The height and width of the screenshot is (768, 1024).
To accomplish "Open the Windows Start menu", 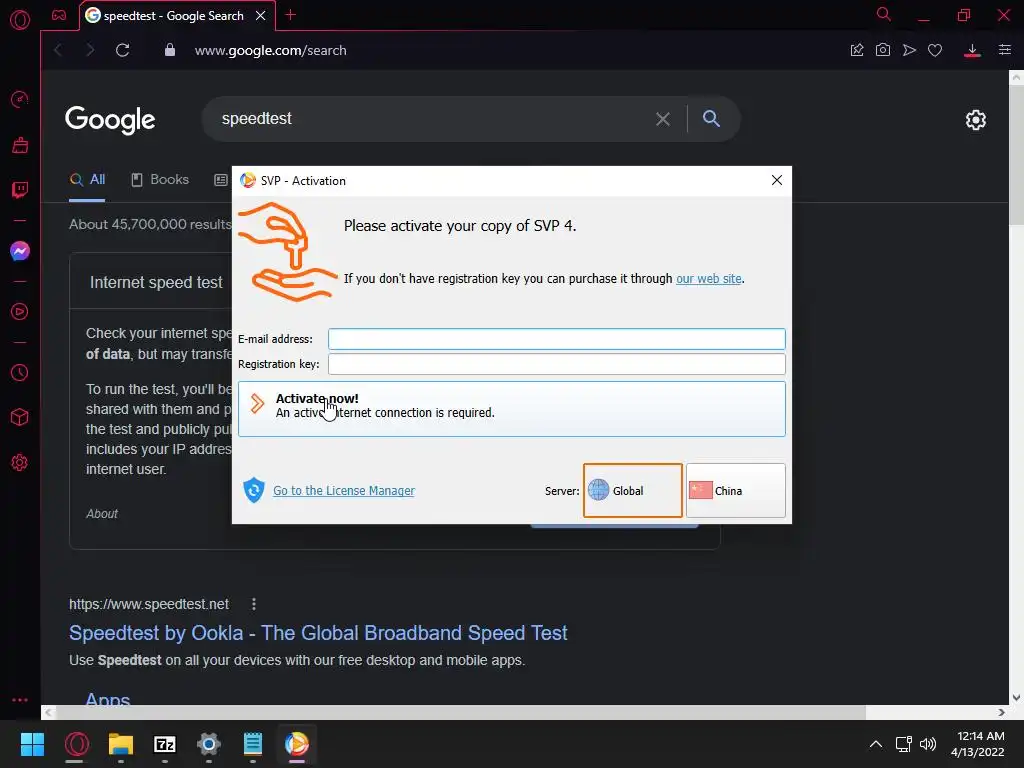I will 32,744.
